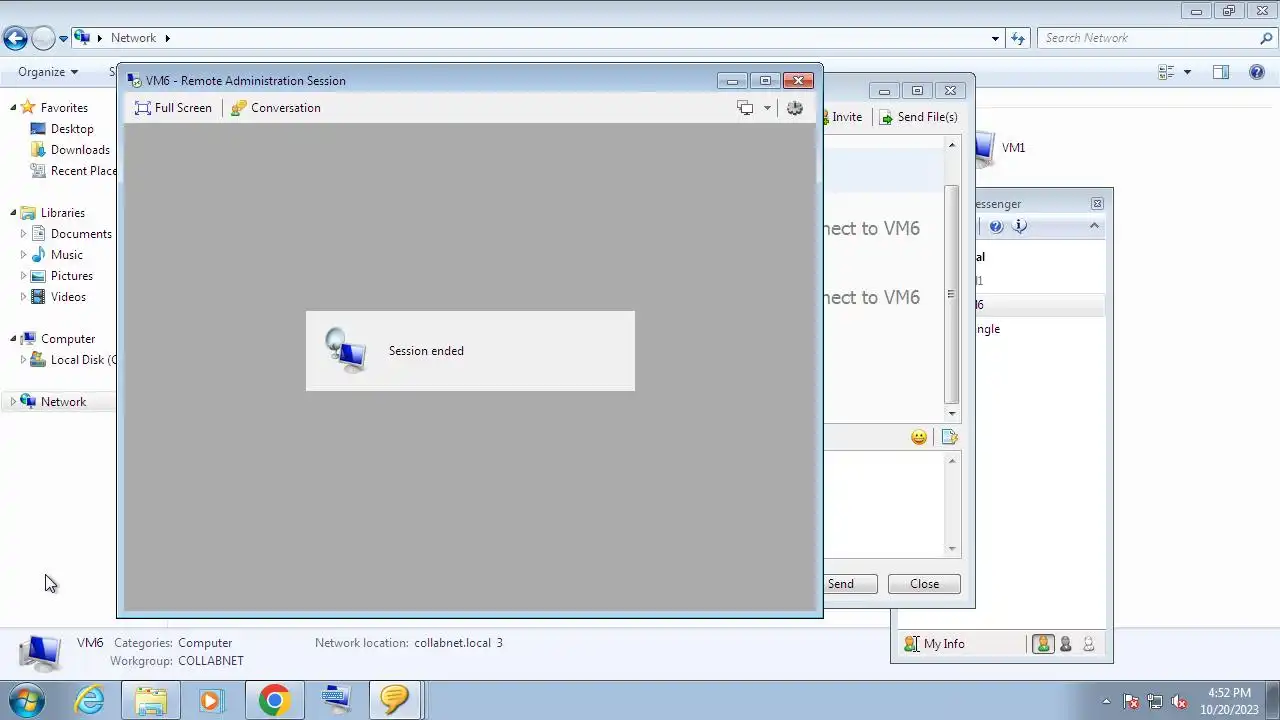Screen dimensions: 1280x720
Task: Open the Conversation panel in remote session
Action: (276, 108)
